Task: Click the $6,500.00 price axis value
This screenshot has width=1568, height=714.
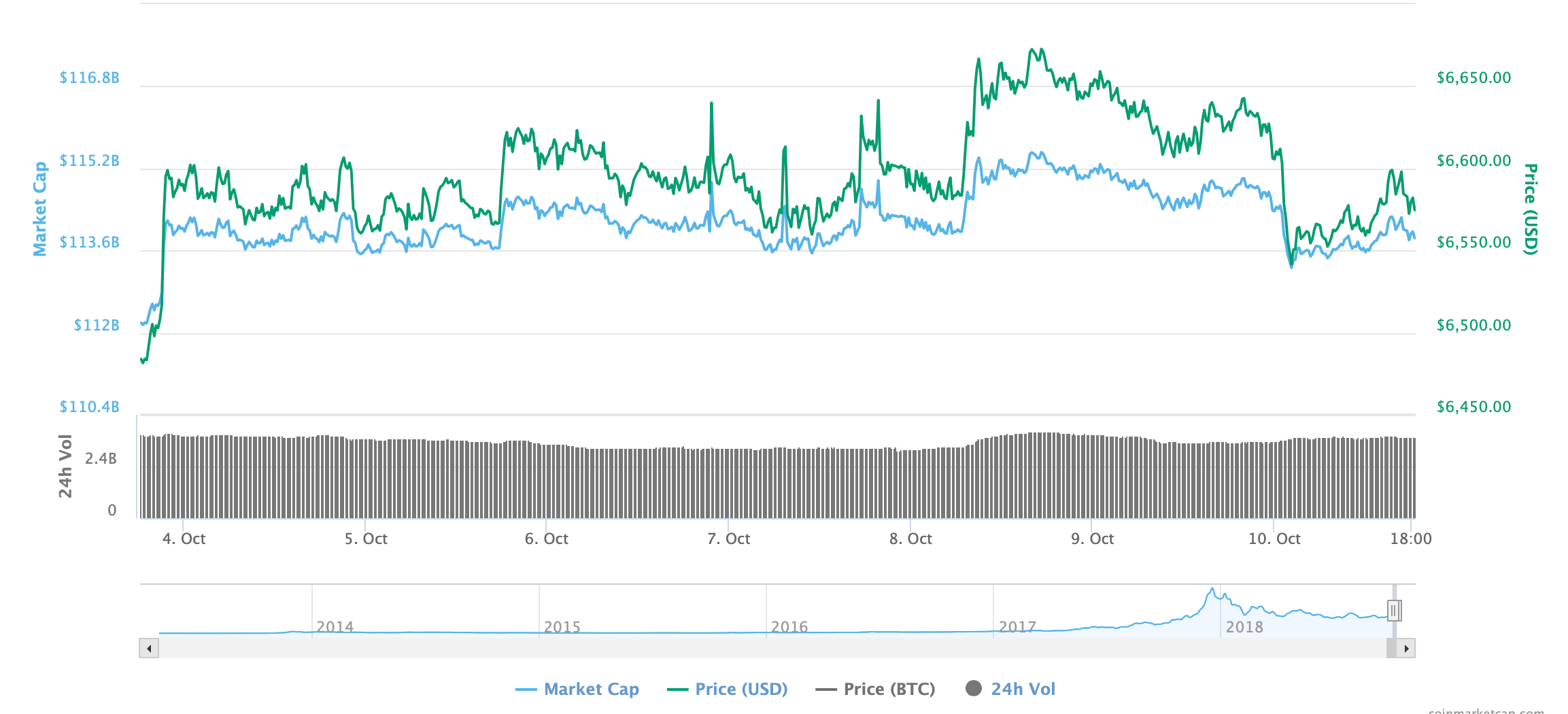Action: 1474,325
